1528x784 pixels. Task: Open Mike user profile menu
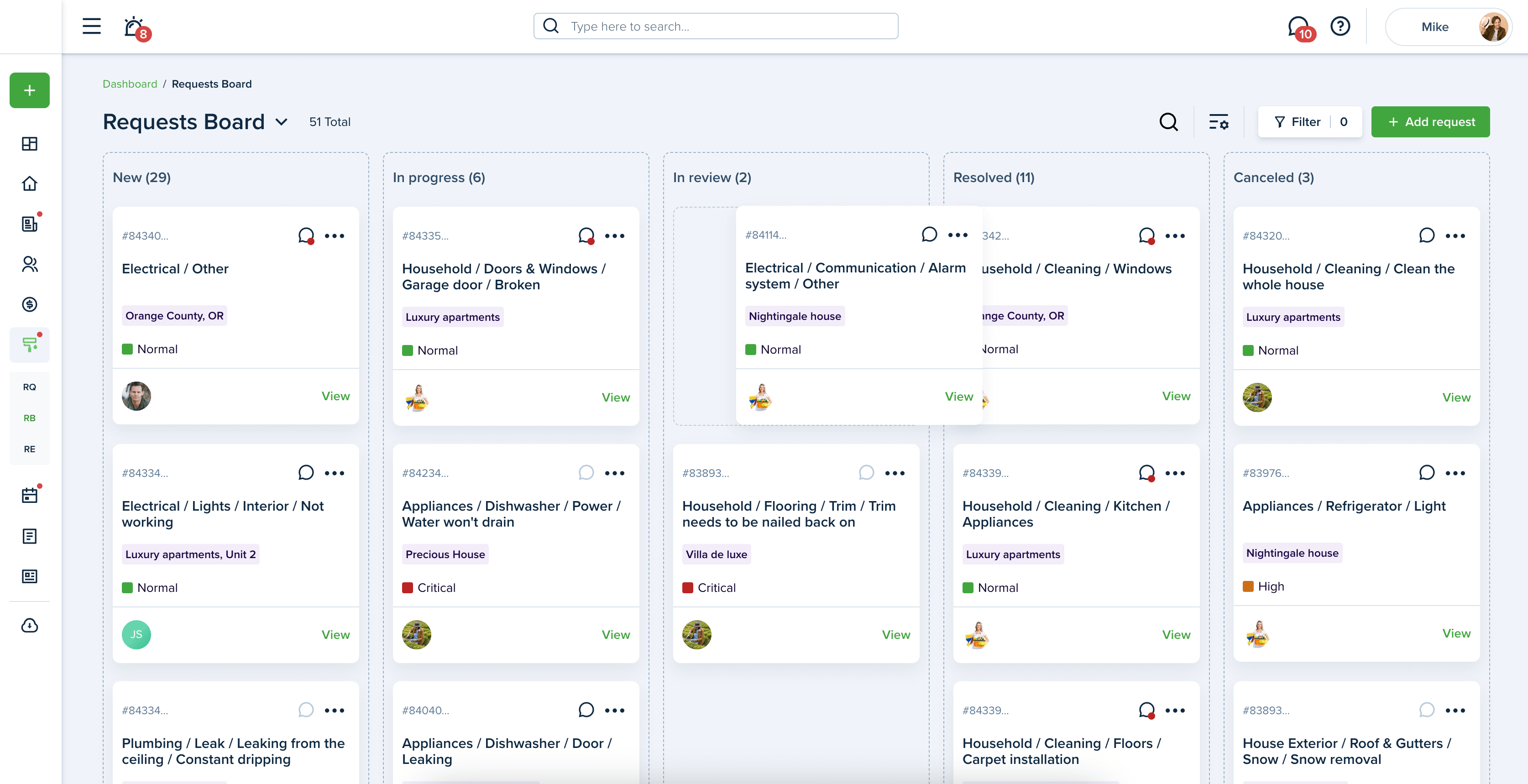pyautogui.click(x=1448, y=26)
